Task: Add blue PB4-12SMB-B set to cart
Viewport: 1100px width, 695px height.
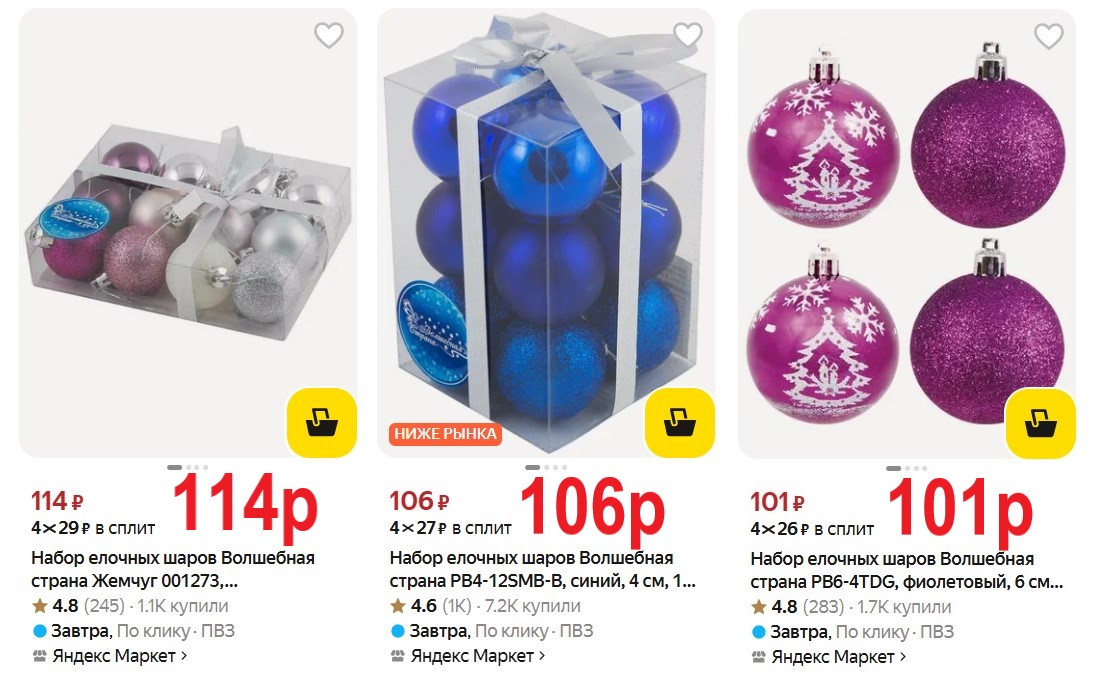Action: [679, 423]
